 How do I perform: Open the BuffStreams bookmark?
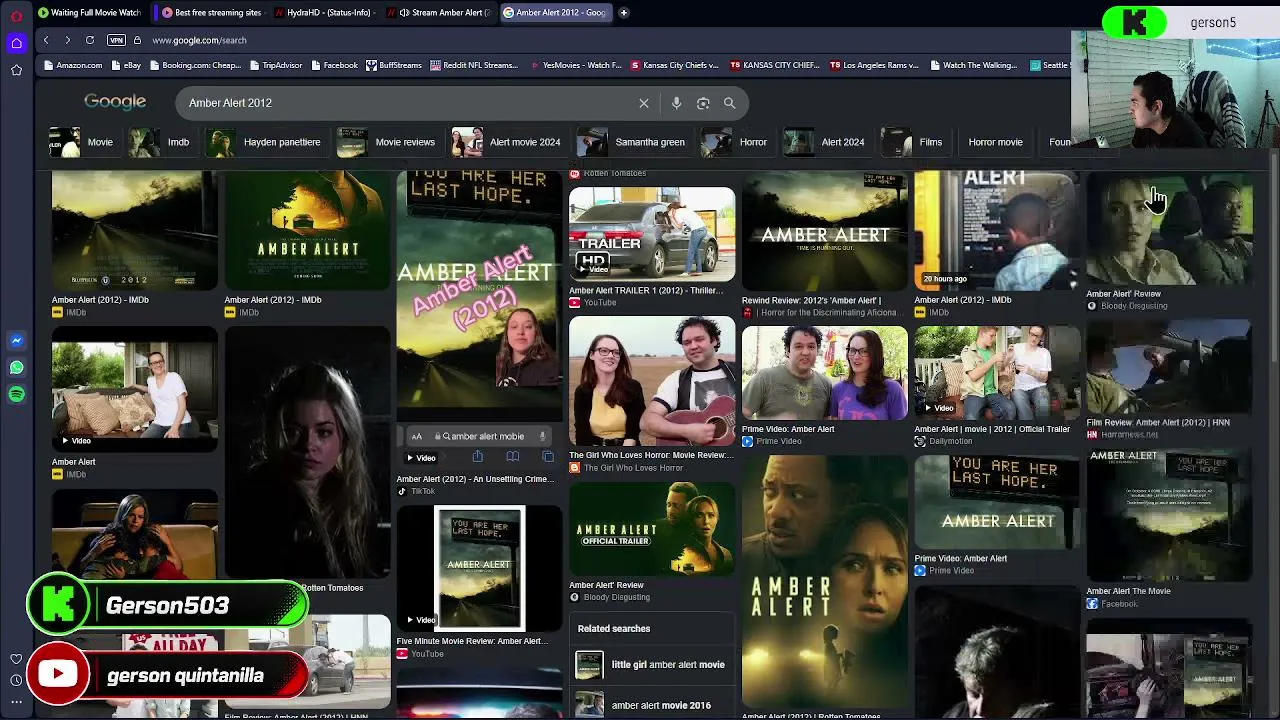tap(394, 66)
